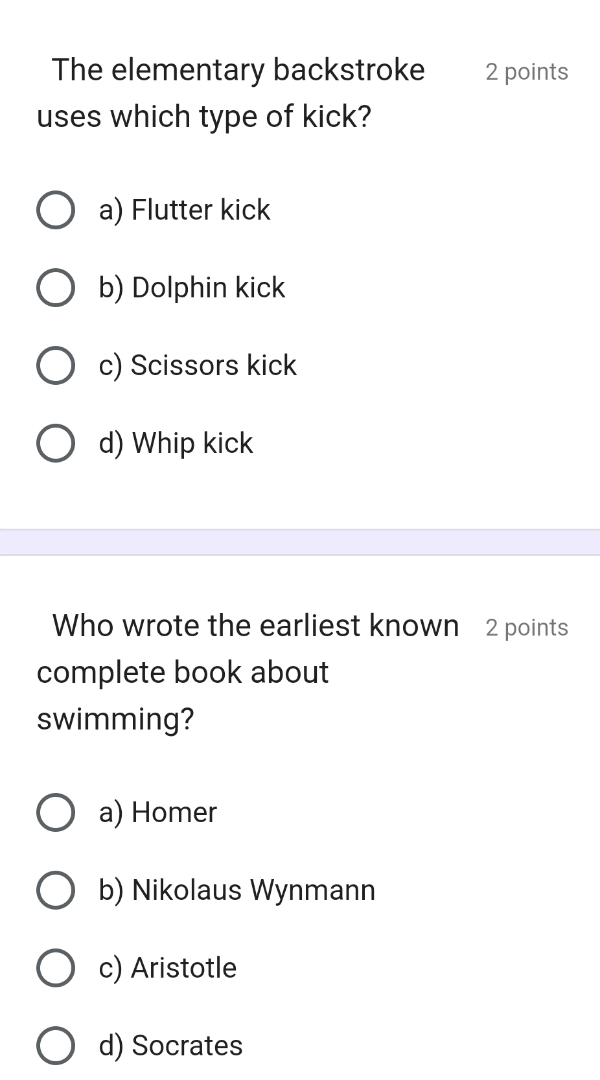Viewport: 600px width, 1080px height.
Task: Pick the 'd) Whip kick' radio button
Action: click(55, 444)
